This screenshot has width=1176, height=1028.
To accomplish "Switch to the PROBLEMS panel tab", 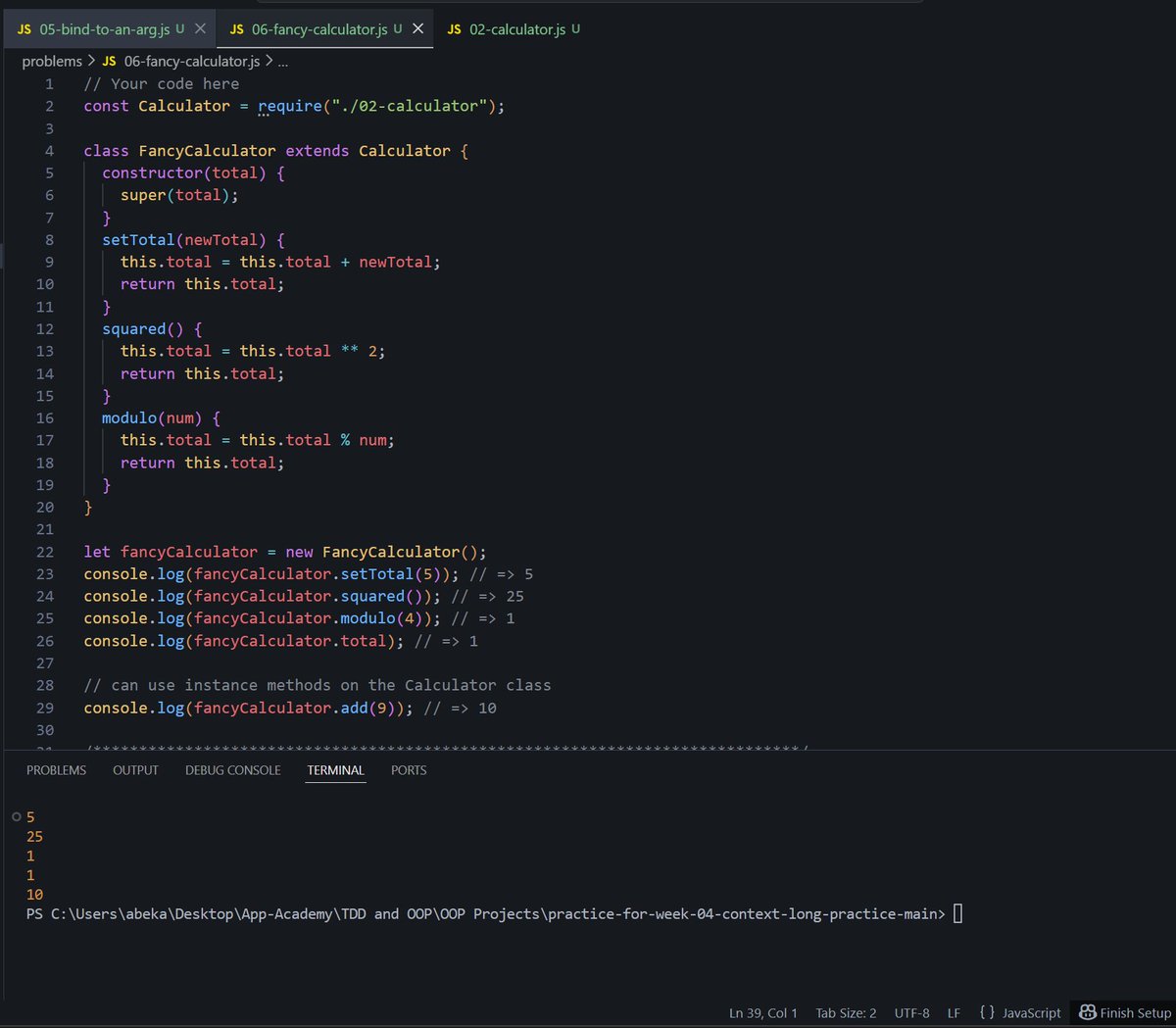I will (56, 770).
